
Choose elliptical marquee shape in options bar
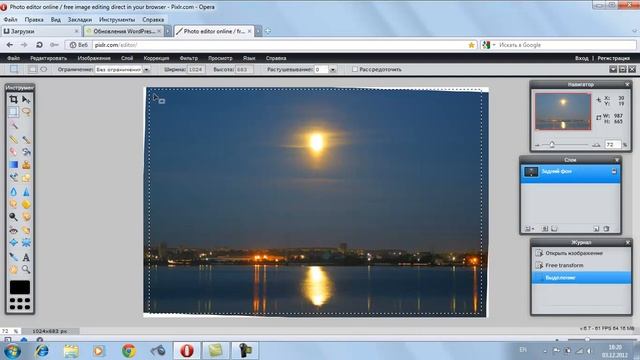[44, 69]
